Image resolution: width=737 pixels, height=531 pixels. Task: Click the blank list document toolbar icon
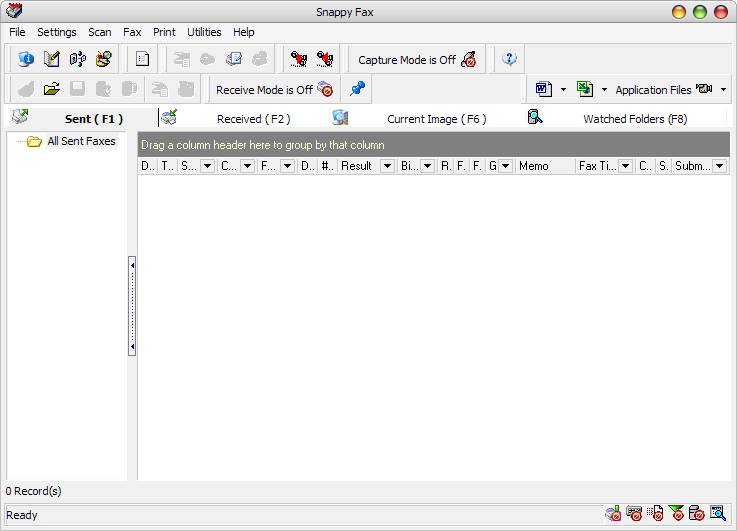pyautogui.click(x=142, y=59)
